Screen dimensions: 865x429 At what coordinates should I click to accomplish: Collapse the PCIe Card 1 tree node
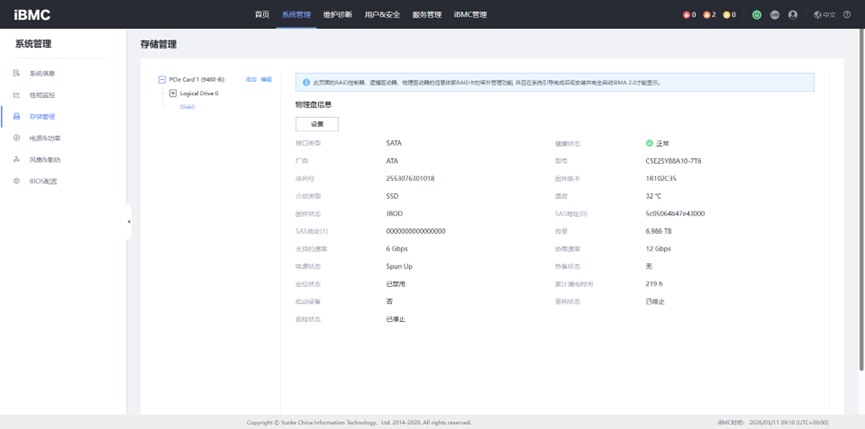coord(162,80)
